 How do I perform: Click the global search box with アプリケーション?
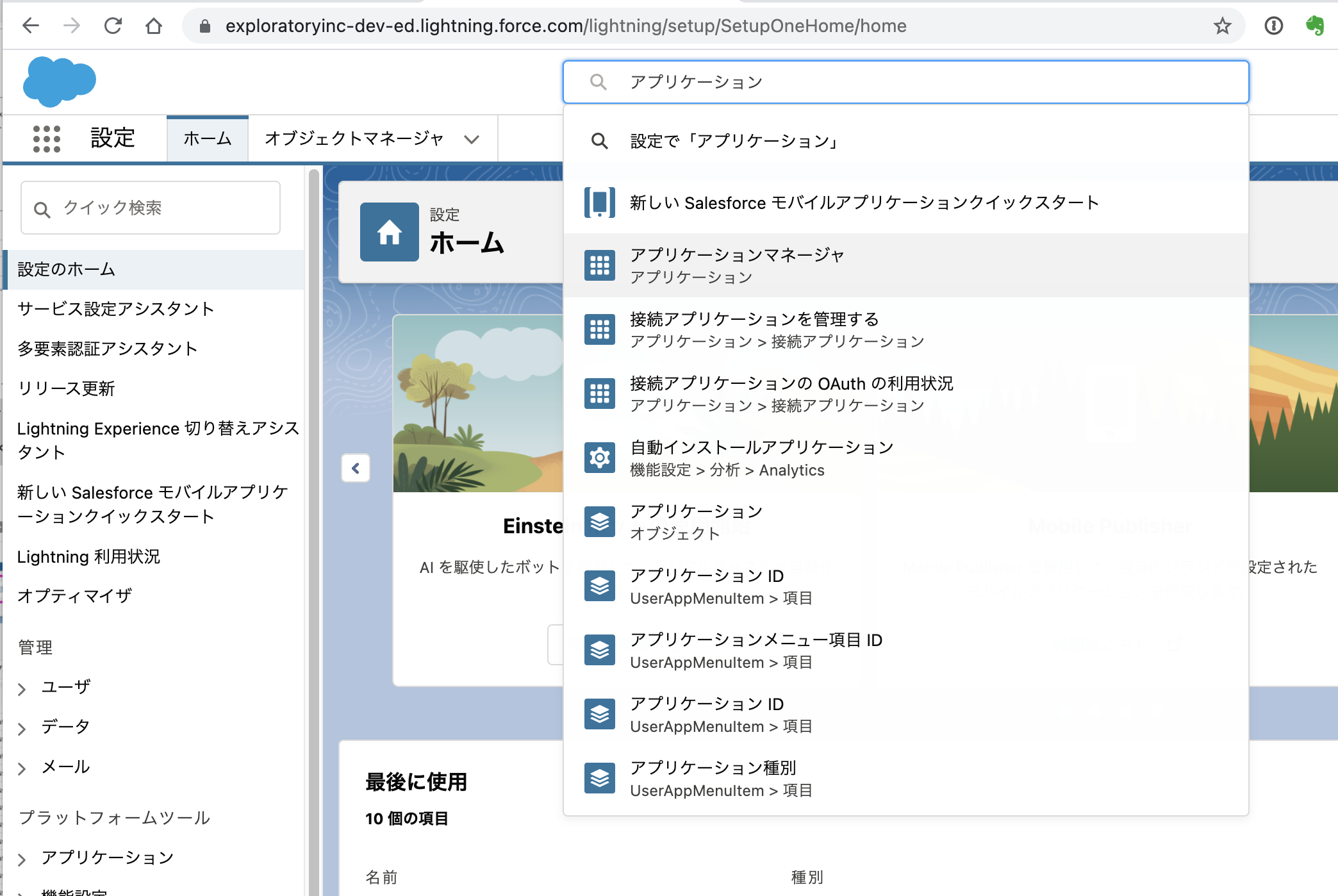point(906,82)
